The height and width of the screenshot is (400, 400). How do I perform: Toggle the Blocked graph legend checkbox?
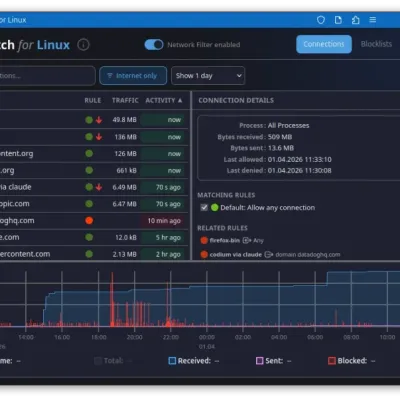click(x=332, y=361)
